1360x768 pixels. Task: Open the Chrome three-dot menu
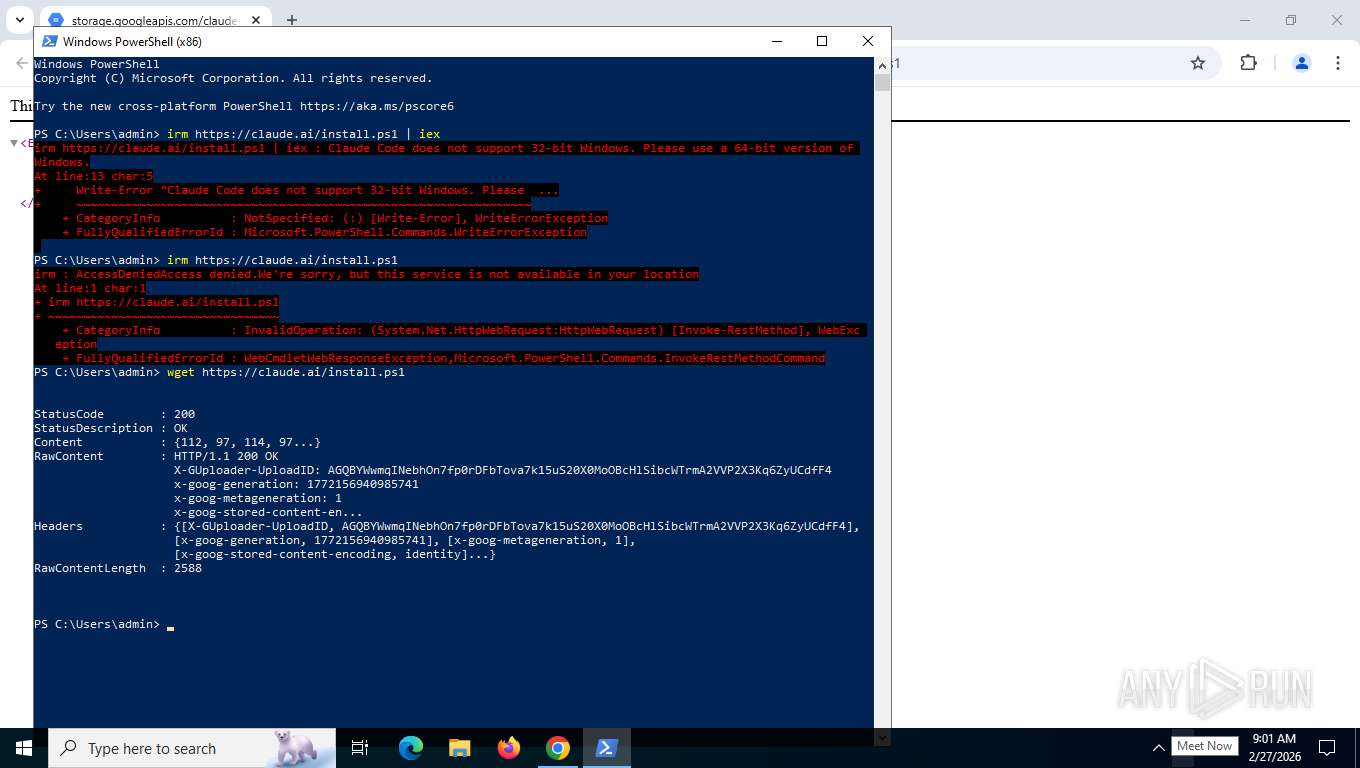click(x=1337, y=62)
